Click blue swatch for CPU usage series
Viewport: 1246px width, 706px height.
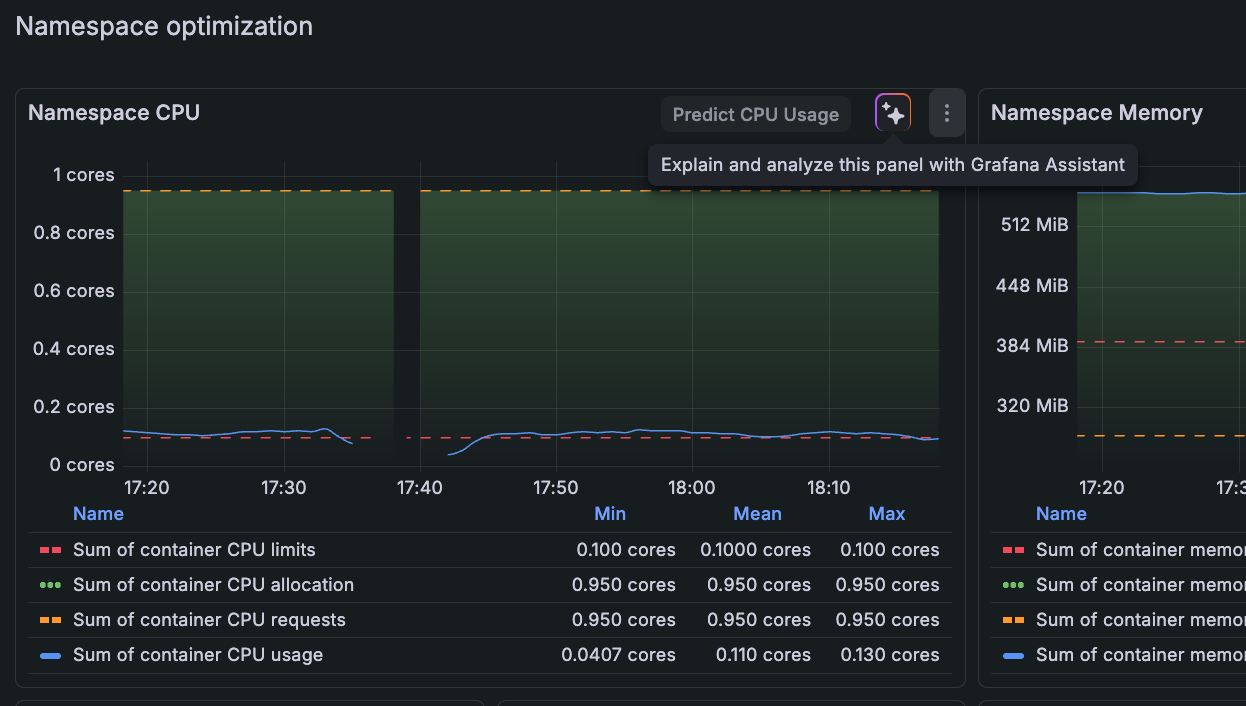[x=50, y=656]
